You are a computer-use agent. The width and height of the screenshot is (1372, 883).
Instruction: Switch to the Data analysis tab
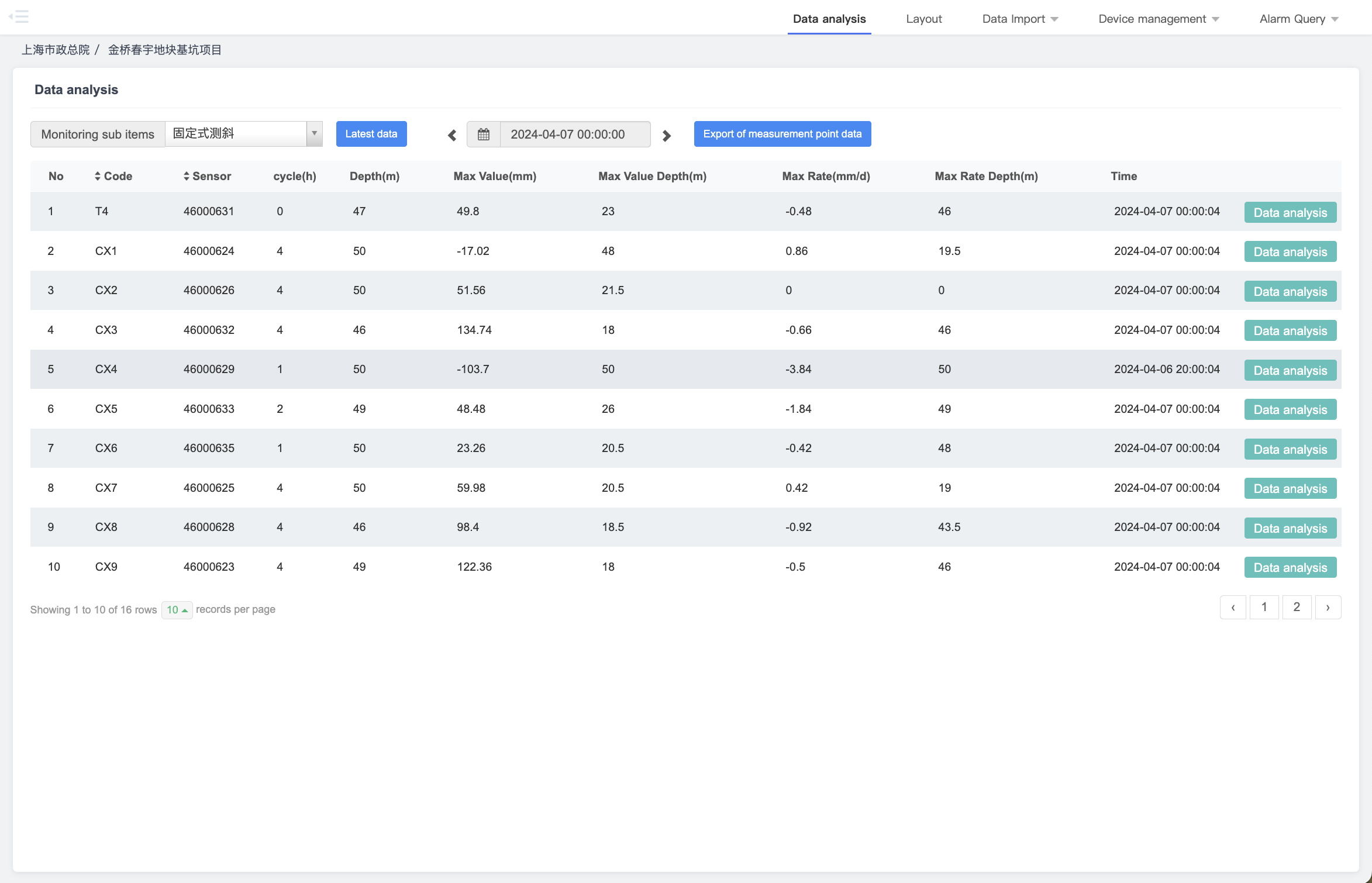pos(829,19)
